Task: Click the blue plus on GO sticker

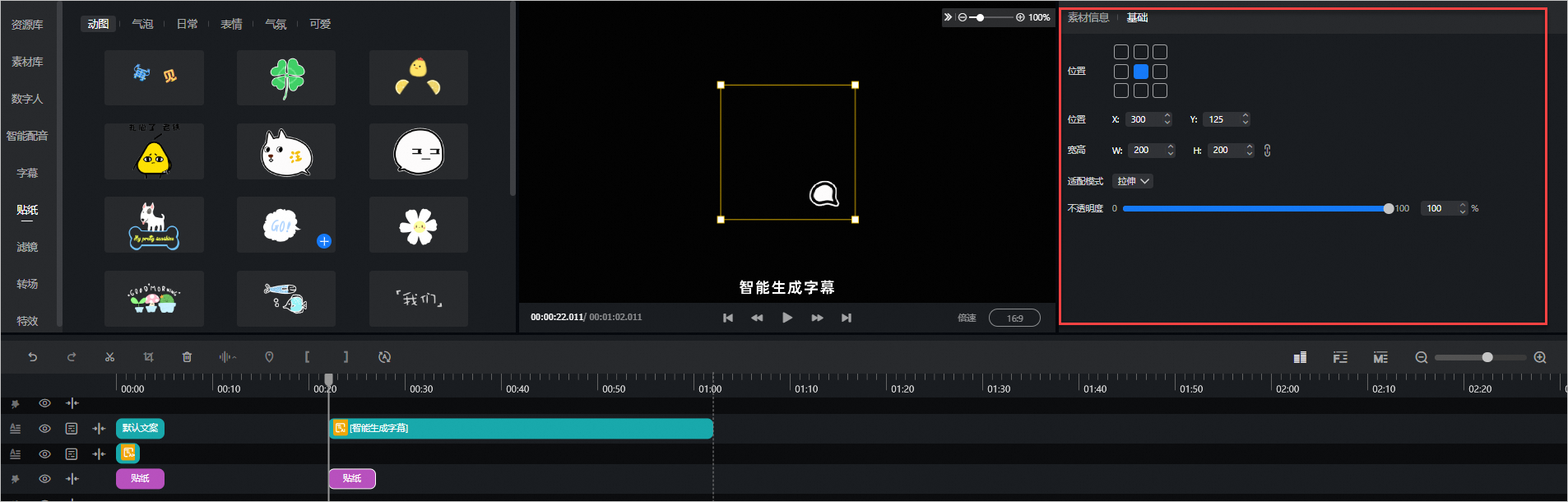Action: point(324,241)
